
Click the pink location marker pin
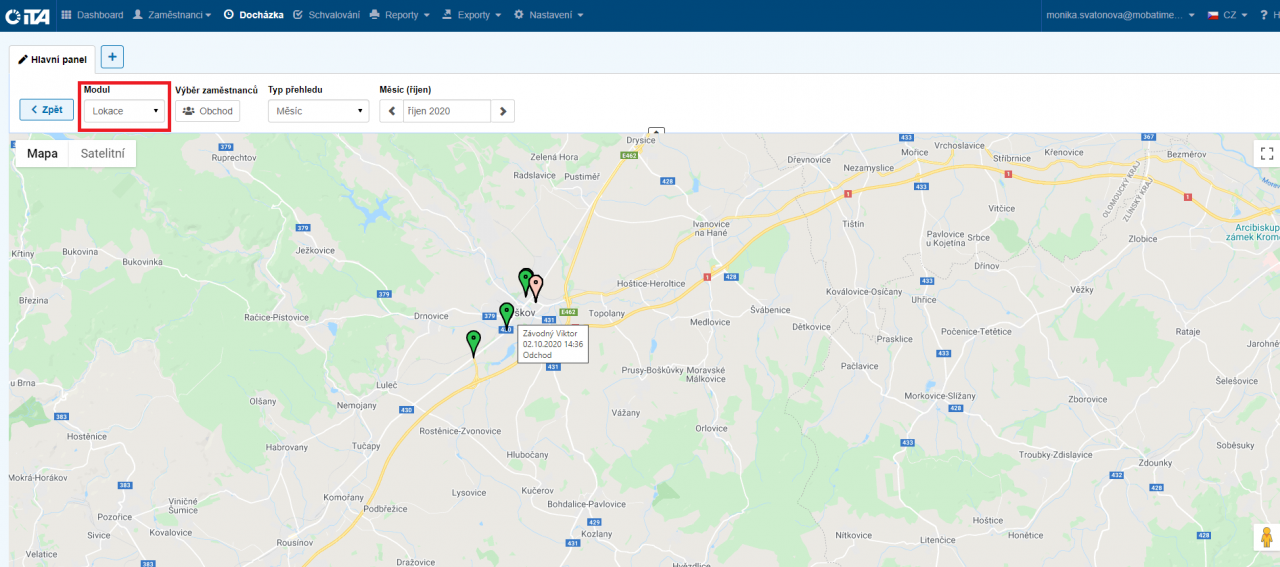coord(536,287)
